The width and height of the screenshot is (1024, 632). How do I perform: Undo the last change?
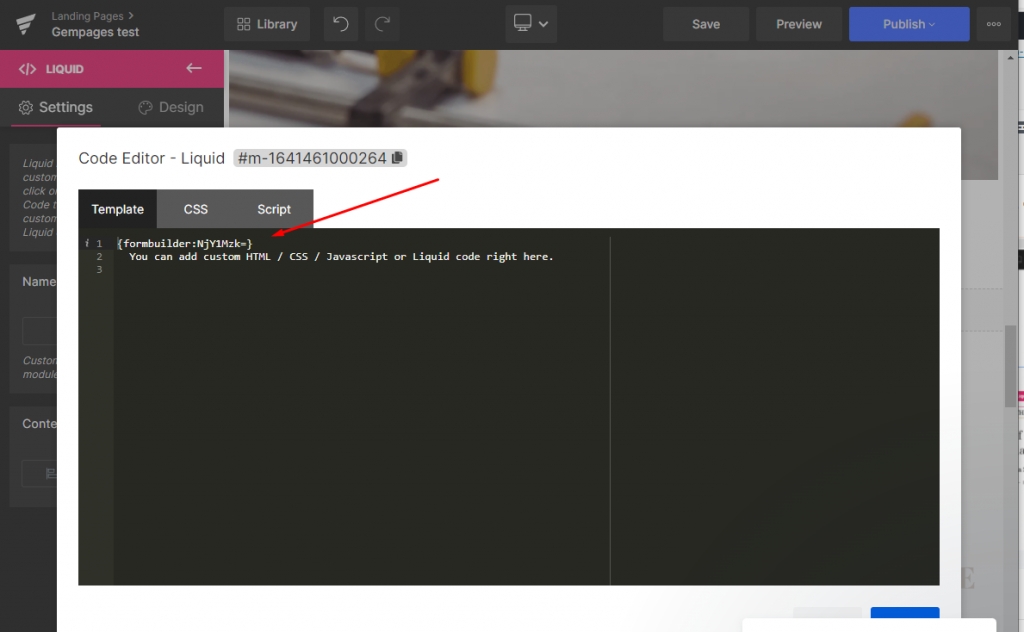(x=341, y=24)
